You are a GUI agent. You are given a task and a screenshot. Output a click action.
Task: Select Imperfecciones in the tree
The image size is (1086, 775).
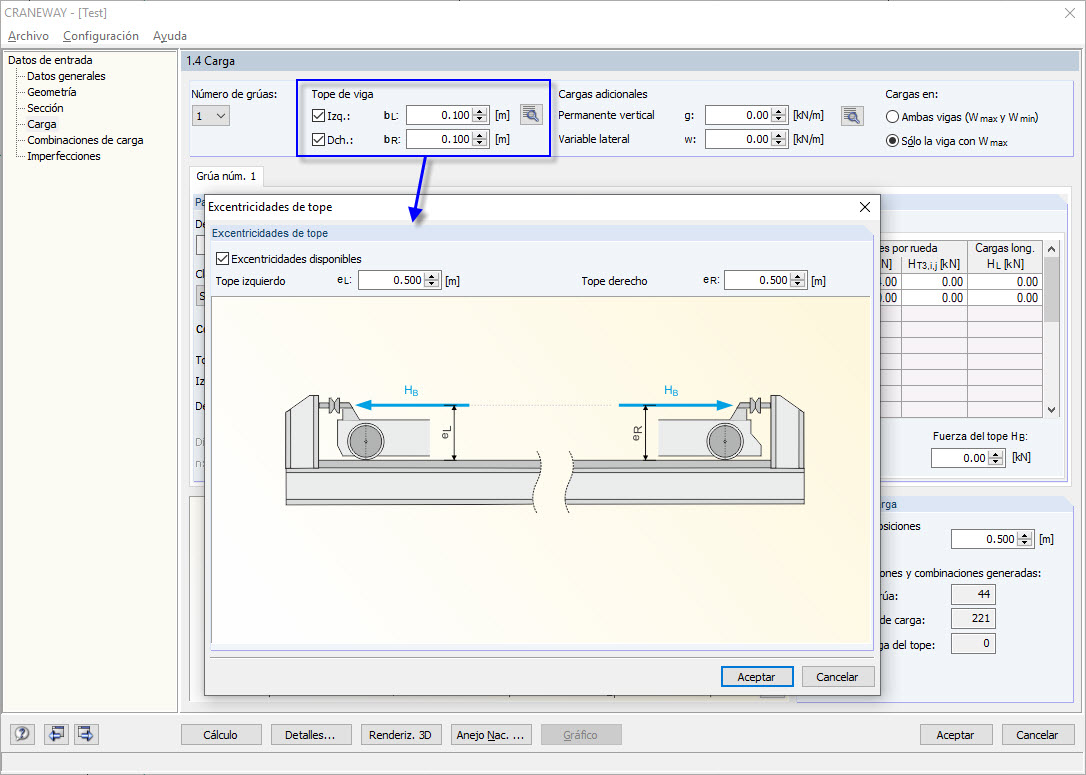point(64,156)
